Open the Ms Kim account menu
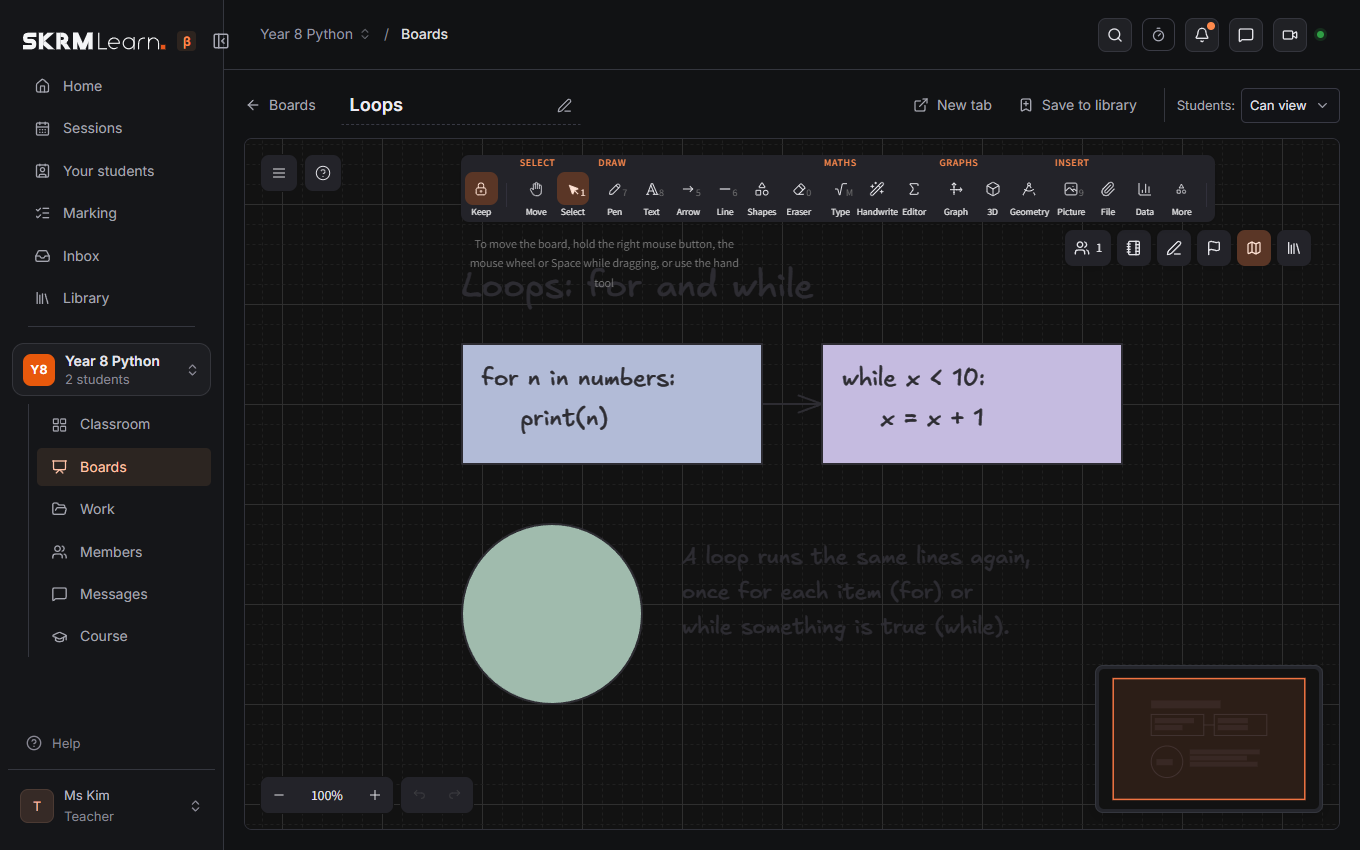The height and width of the screenshot is (850, 1360). point(111,806)
